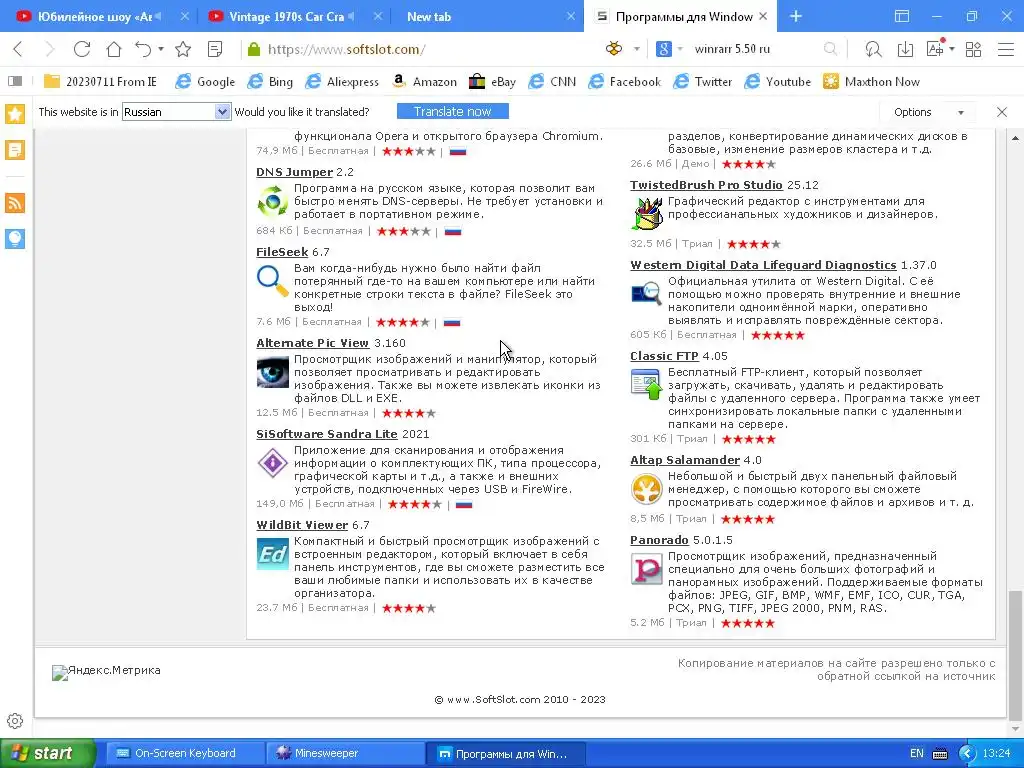
Task: Open the DNS Jumper link
Action: (x=295, y=172)
